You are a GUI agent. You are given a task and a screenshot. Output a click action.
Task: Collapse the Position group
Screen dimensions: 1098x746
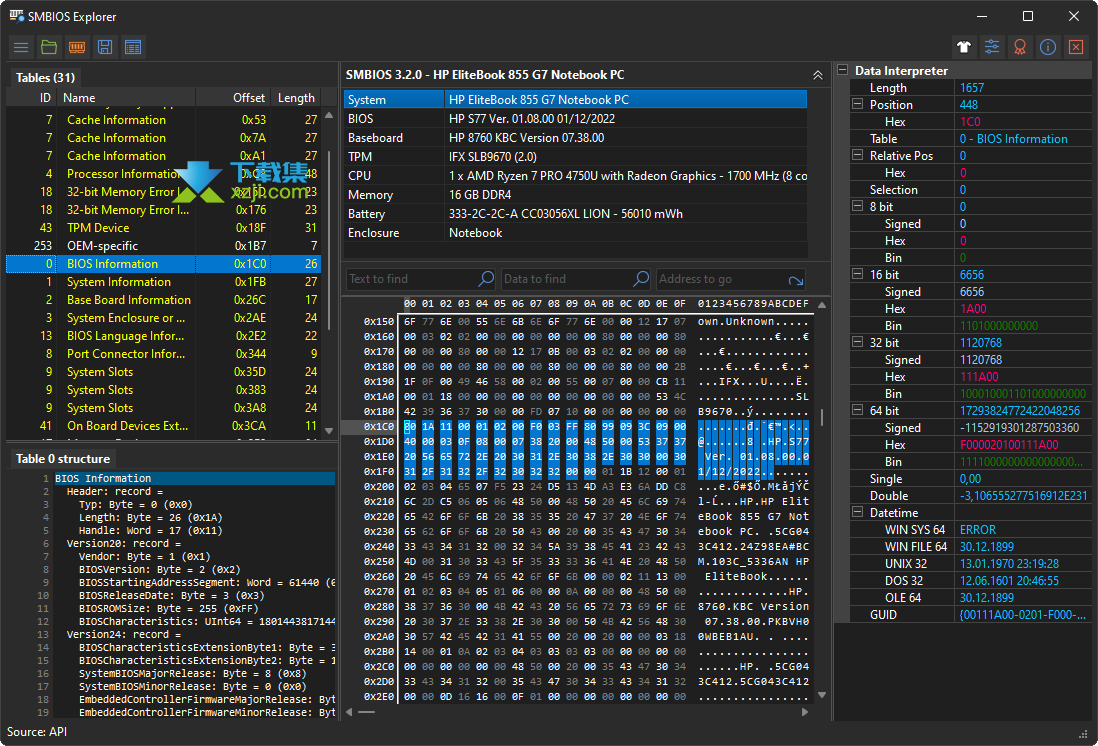tap(857, 104)
